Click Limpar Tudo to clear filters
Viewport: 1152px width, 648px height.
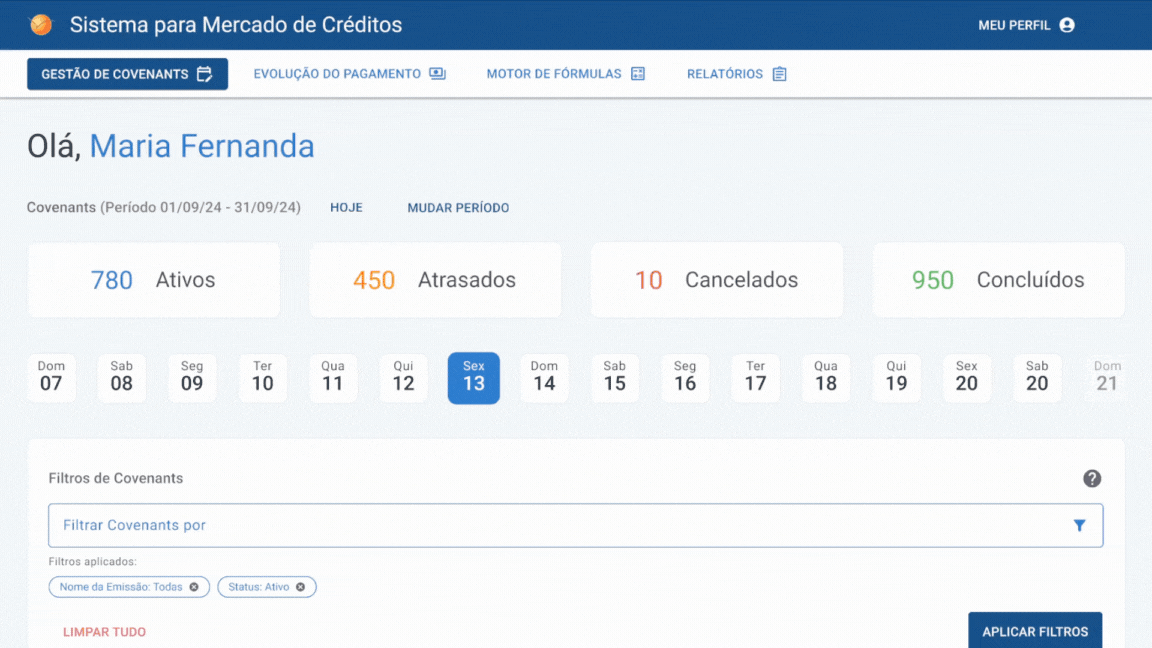click(104, 632)
